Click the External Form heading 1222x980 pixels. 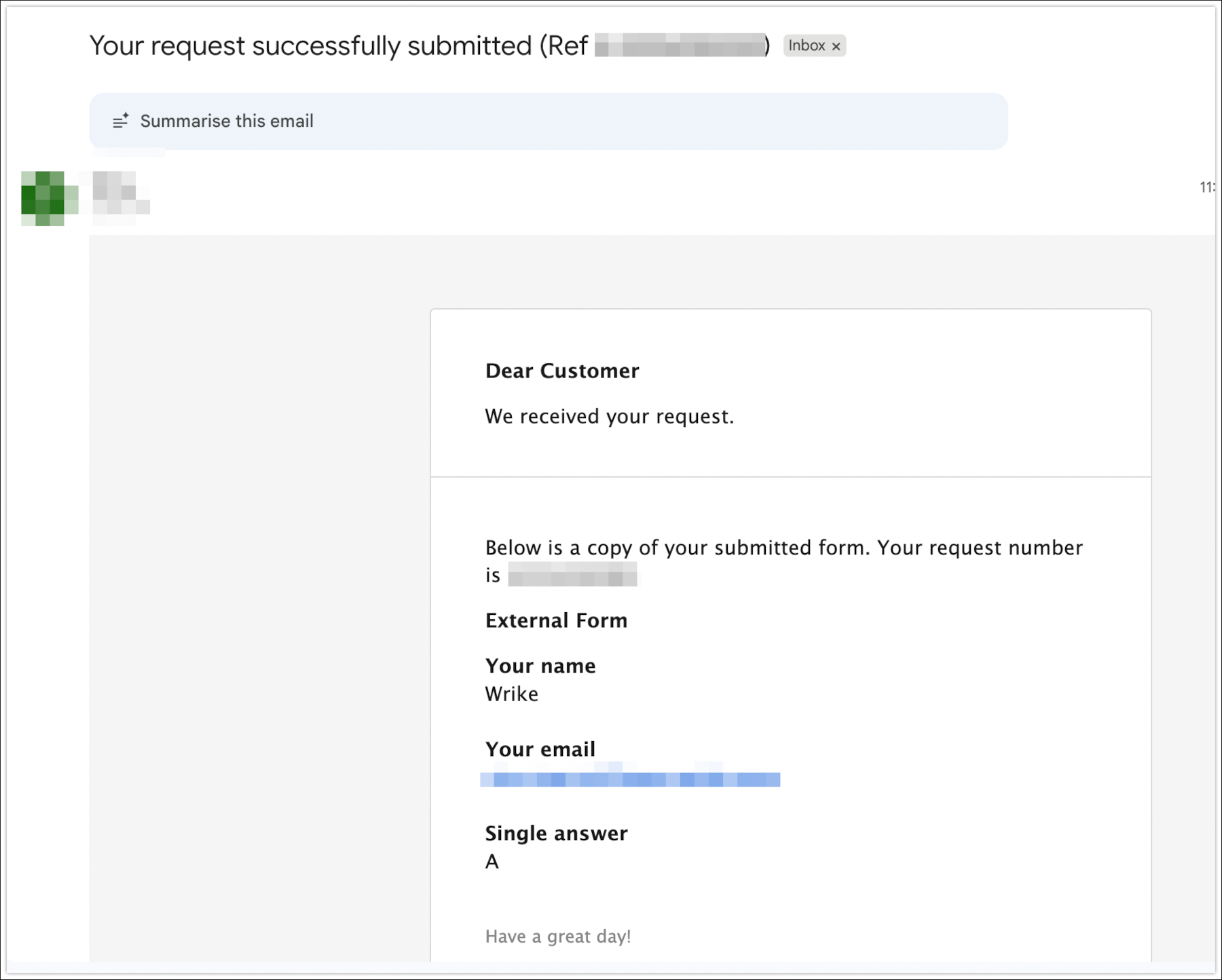556,620
